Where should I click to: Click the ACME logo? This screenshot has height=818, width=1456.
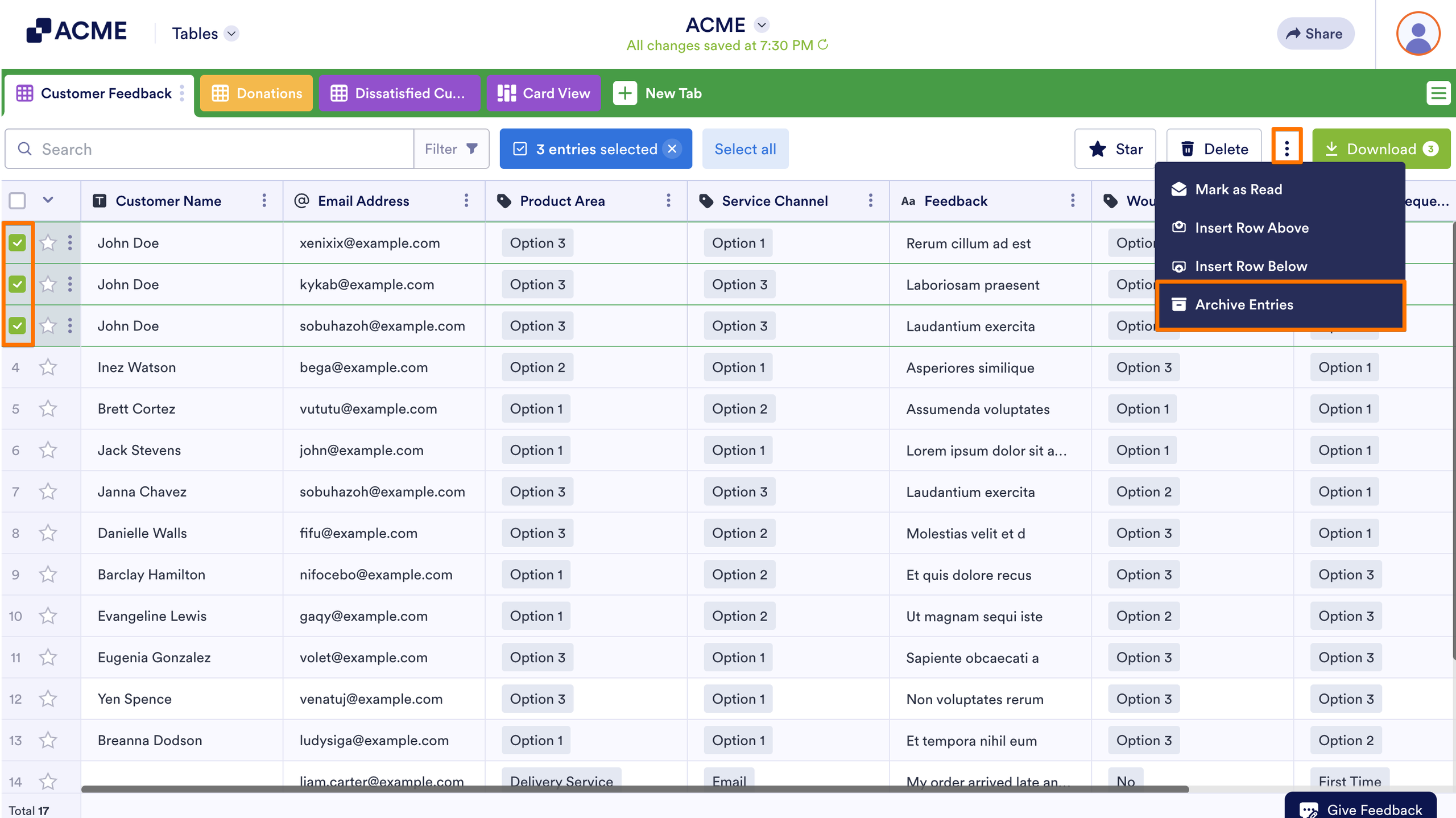77,31
